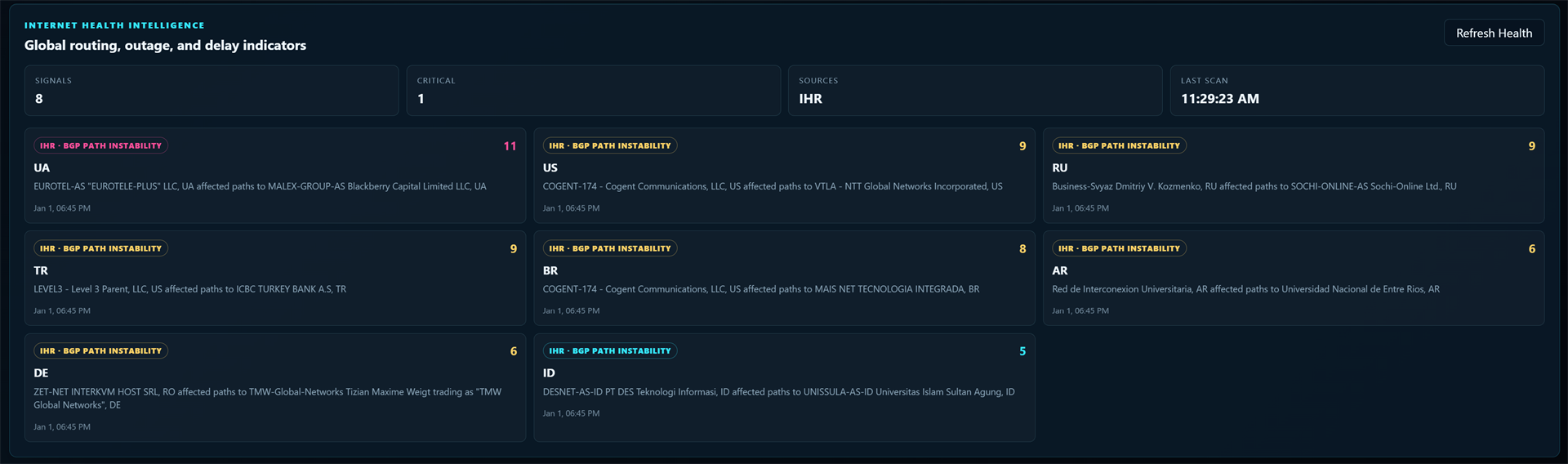Select the DE country heading
Image resolution: width=1568 pixels, height=464 pixels.
click(x=41, y=373)
